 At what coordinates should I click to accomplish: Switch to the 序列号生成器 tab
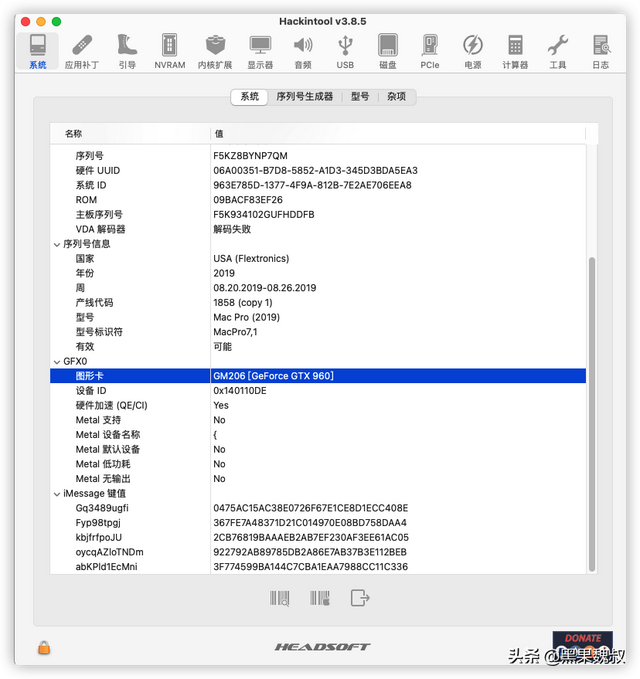(304, 97)
